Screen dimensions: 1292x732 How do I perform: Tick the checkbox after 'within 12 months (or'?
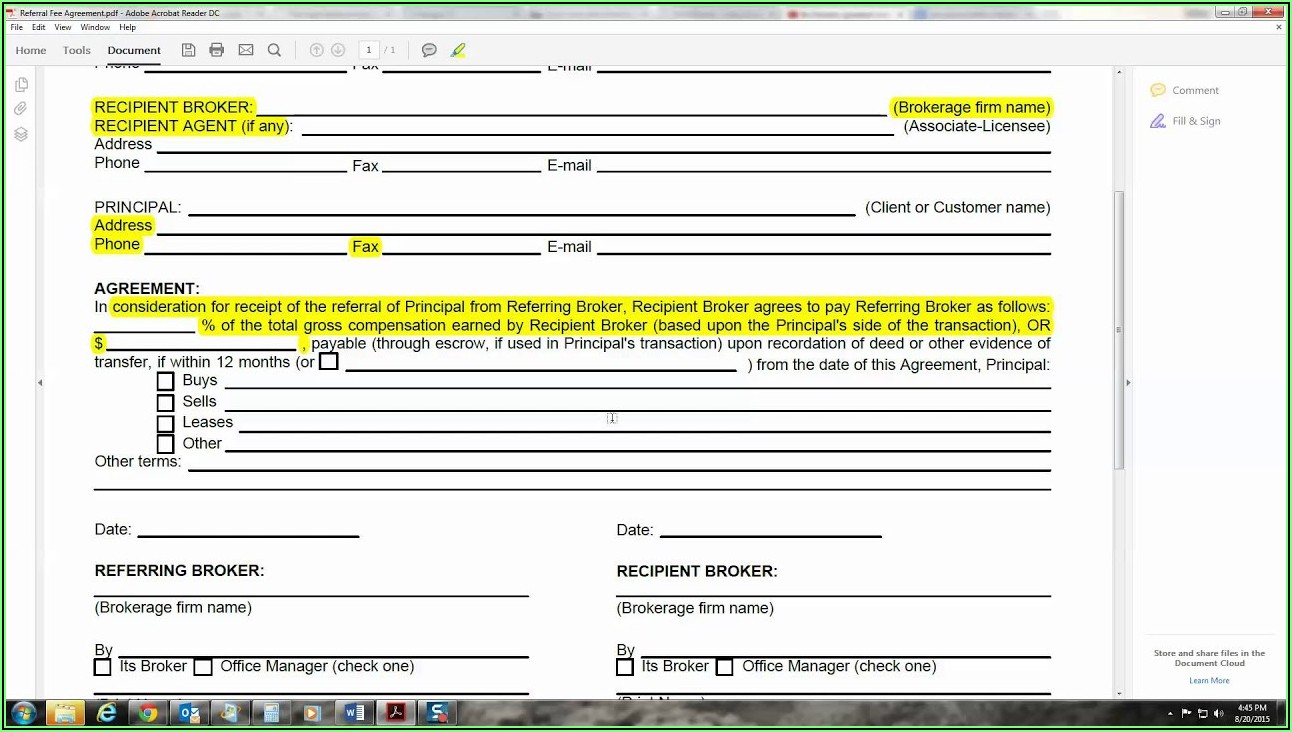pyautogui.click(x=329, y=361)
